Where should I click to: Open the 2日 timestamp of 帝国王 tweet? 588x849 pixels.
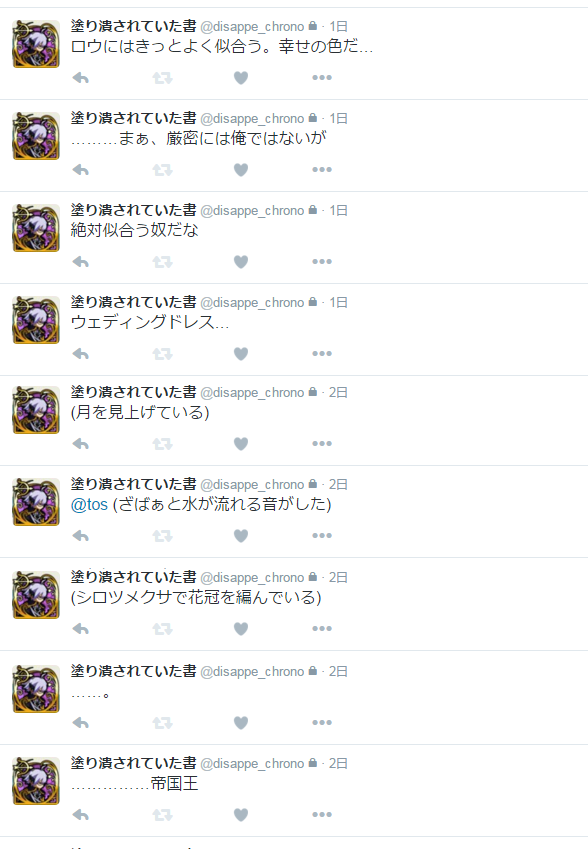[x=338, y=763]
